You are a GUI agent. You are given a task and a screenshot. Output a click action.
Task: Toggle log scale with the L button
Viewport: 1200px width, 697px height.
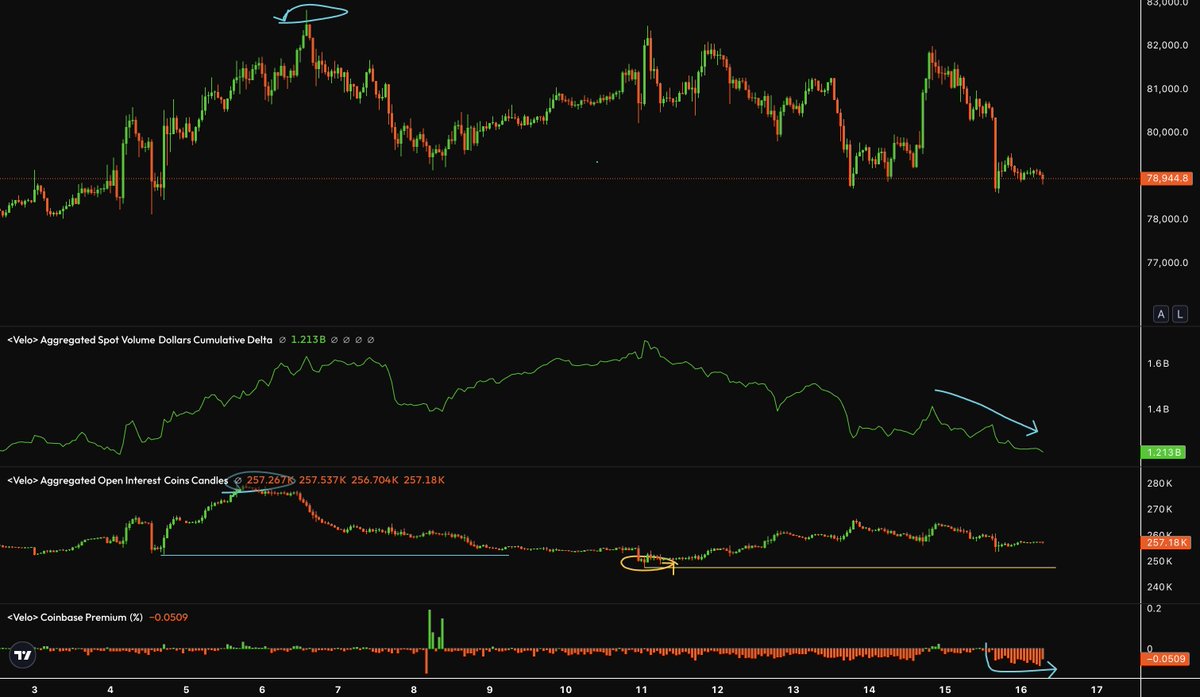click(1180, 314)
